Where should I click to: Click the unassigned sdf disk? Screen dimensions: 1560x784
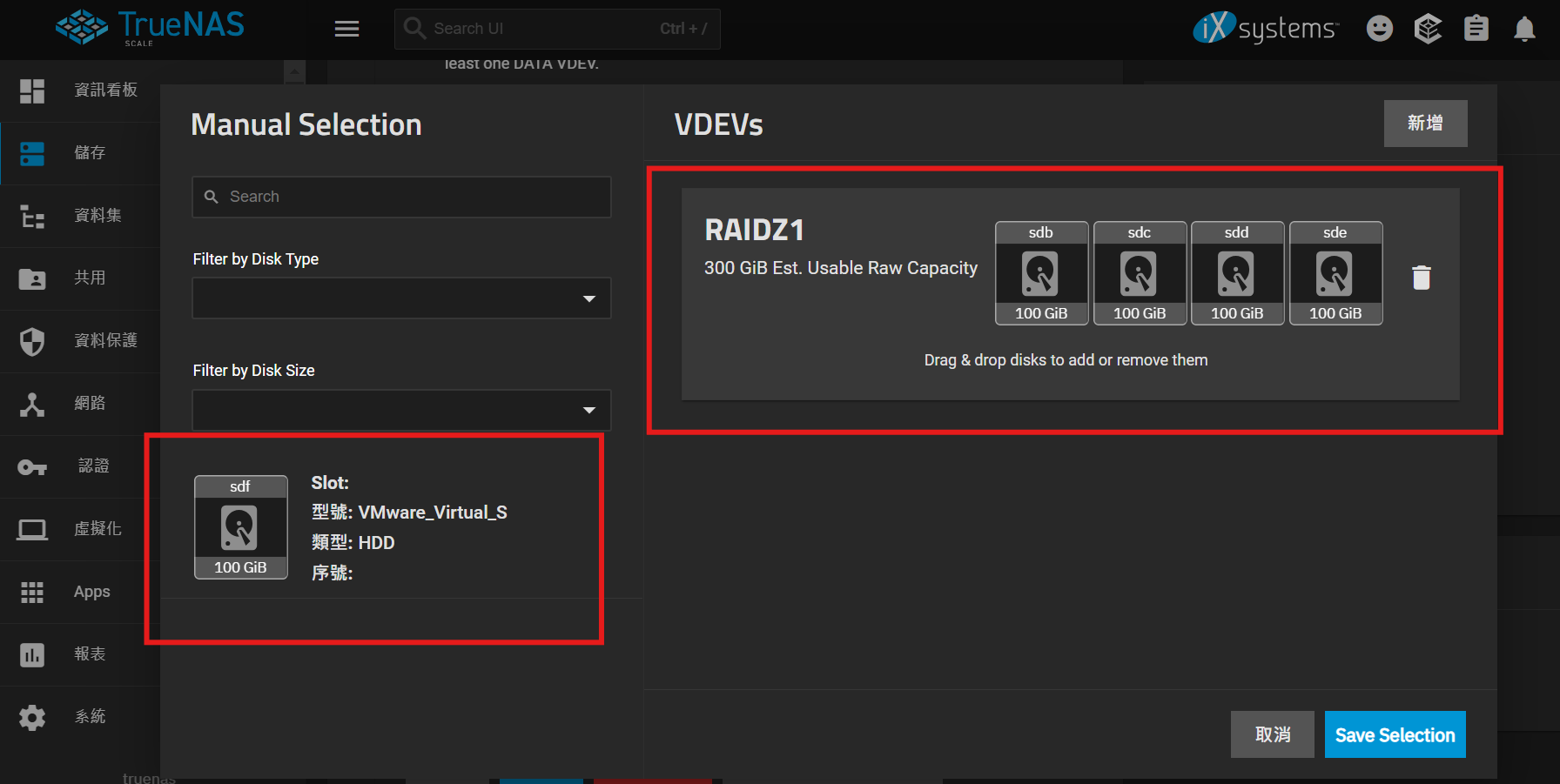(240, 527)
